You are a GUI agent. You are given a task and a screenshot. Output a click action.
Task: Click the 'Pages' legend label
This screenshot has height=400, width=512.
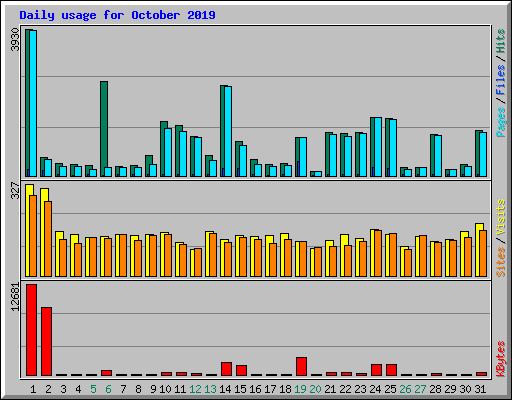pyautogui.click(x=501, y=122)
